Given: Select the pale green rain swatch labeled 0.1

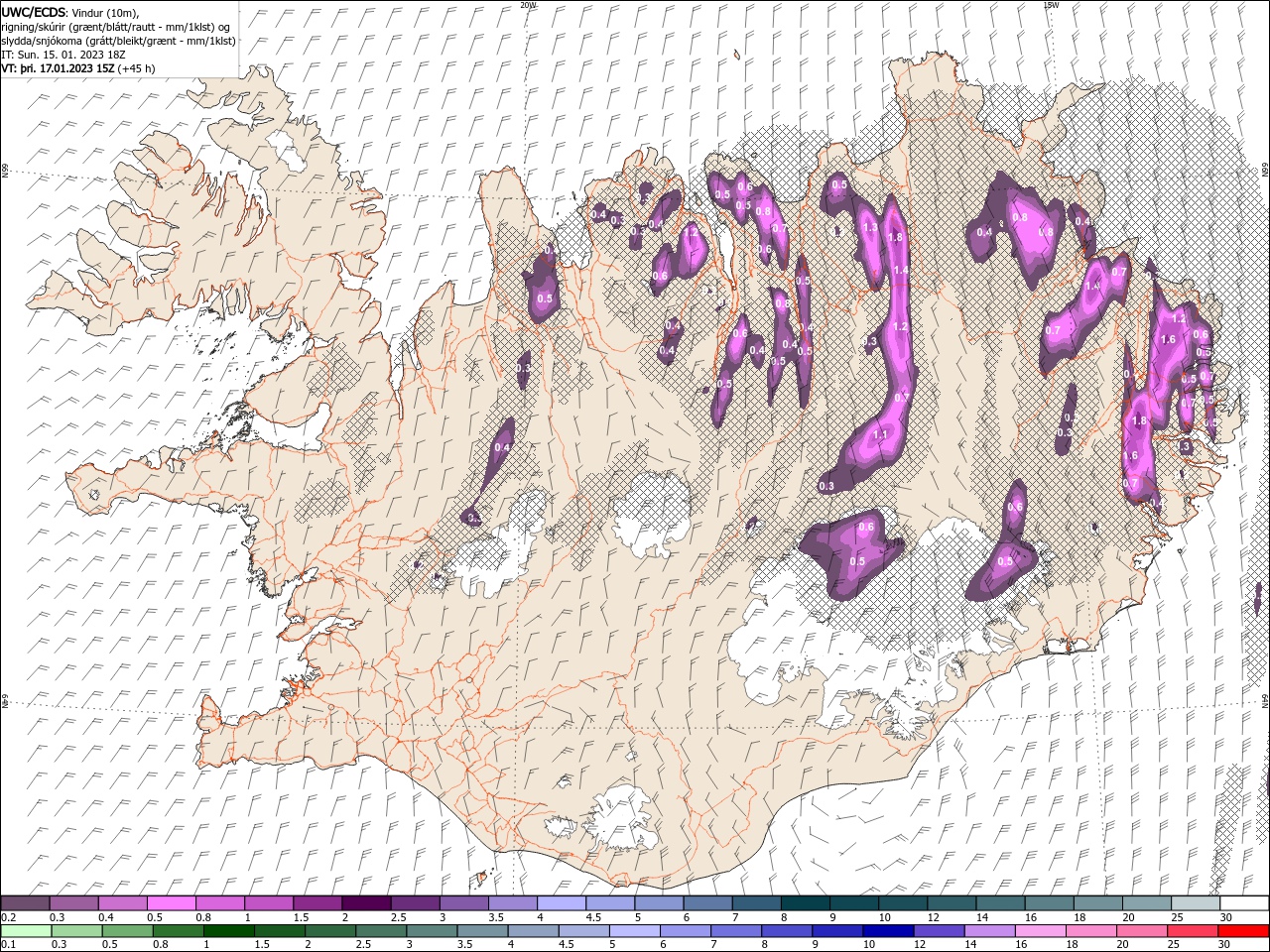Looking at the screenshot, I should click(26, 931).
